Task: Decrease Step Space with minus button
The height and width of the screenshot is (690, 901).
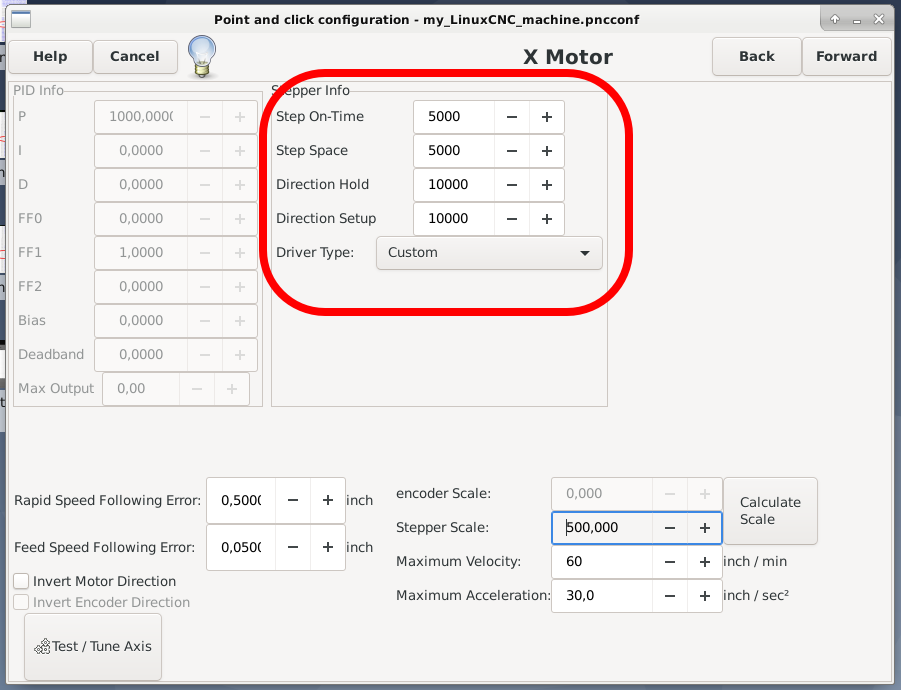Action: 512,151
